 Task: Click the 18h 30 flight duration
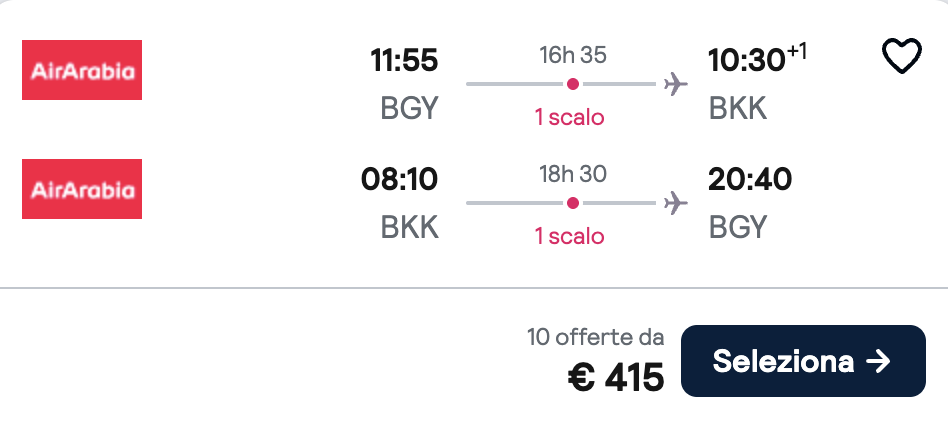click(x=573, y=174)
